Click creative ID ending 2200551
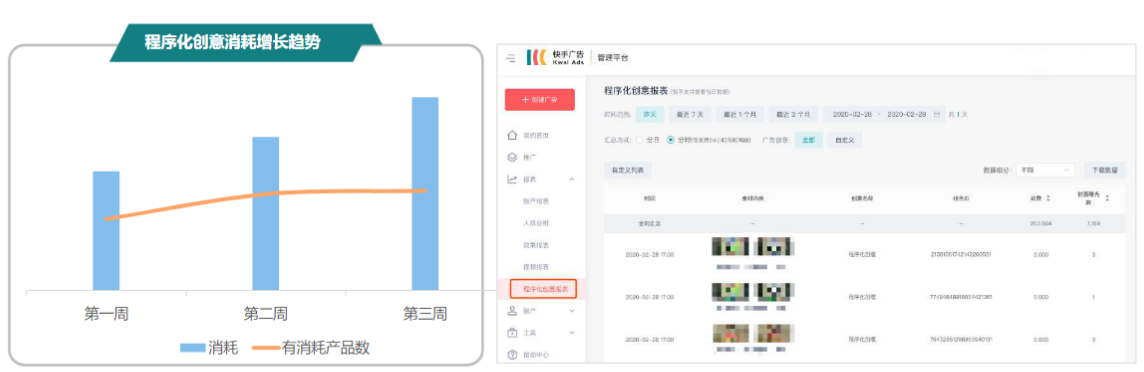This screenshot has height=372, width=1144. [x=961, y=254]
